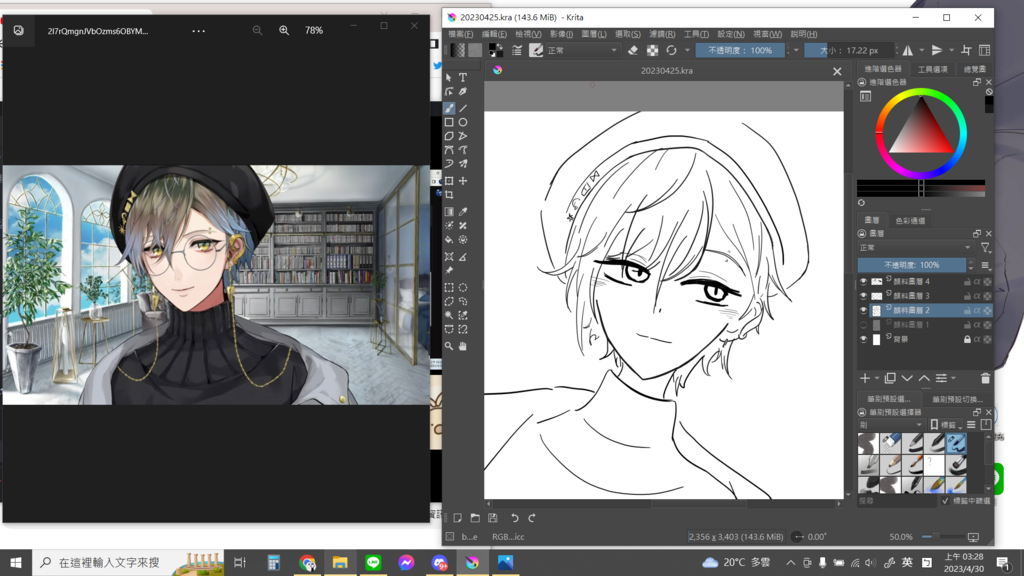Choose the Calligraphy pen tool in Krita
Image resolution: width=1024 pixels, height=576 pixels.
tap(462, 92)
